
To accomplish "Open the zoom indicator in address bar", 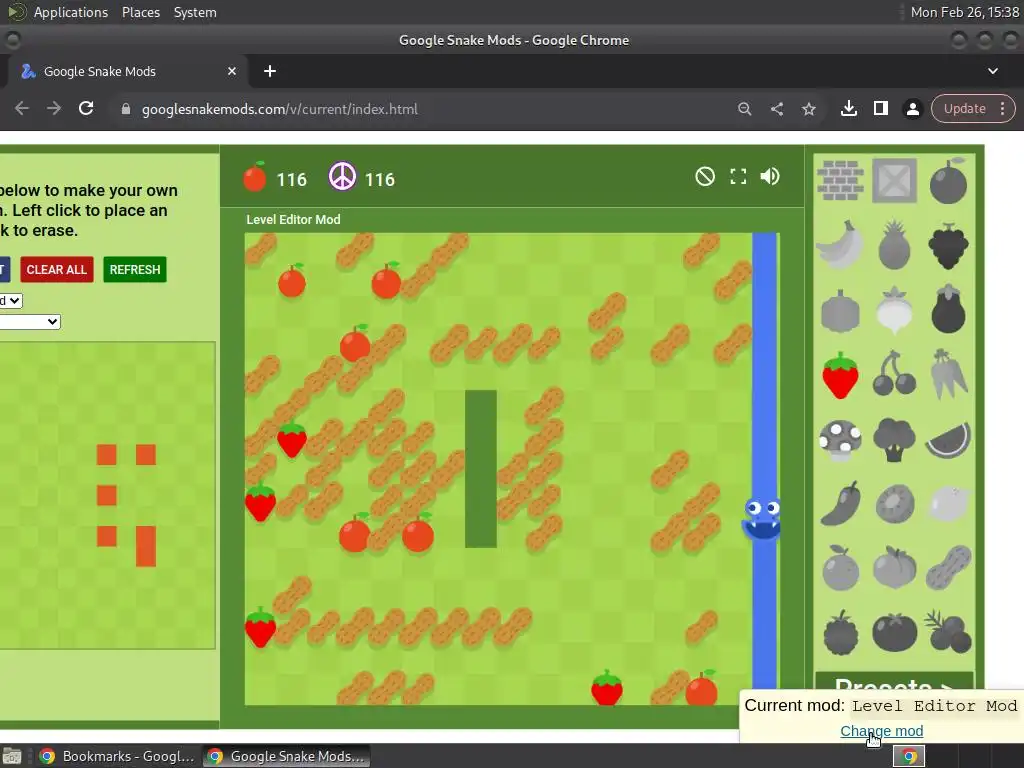I will (x=744, y=109).
